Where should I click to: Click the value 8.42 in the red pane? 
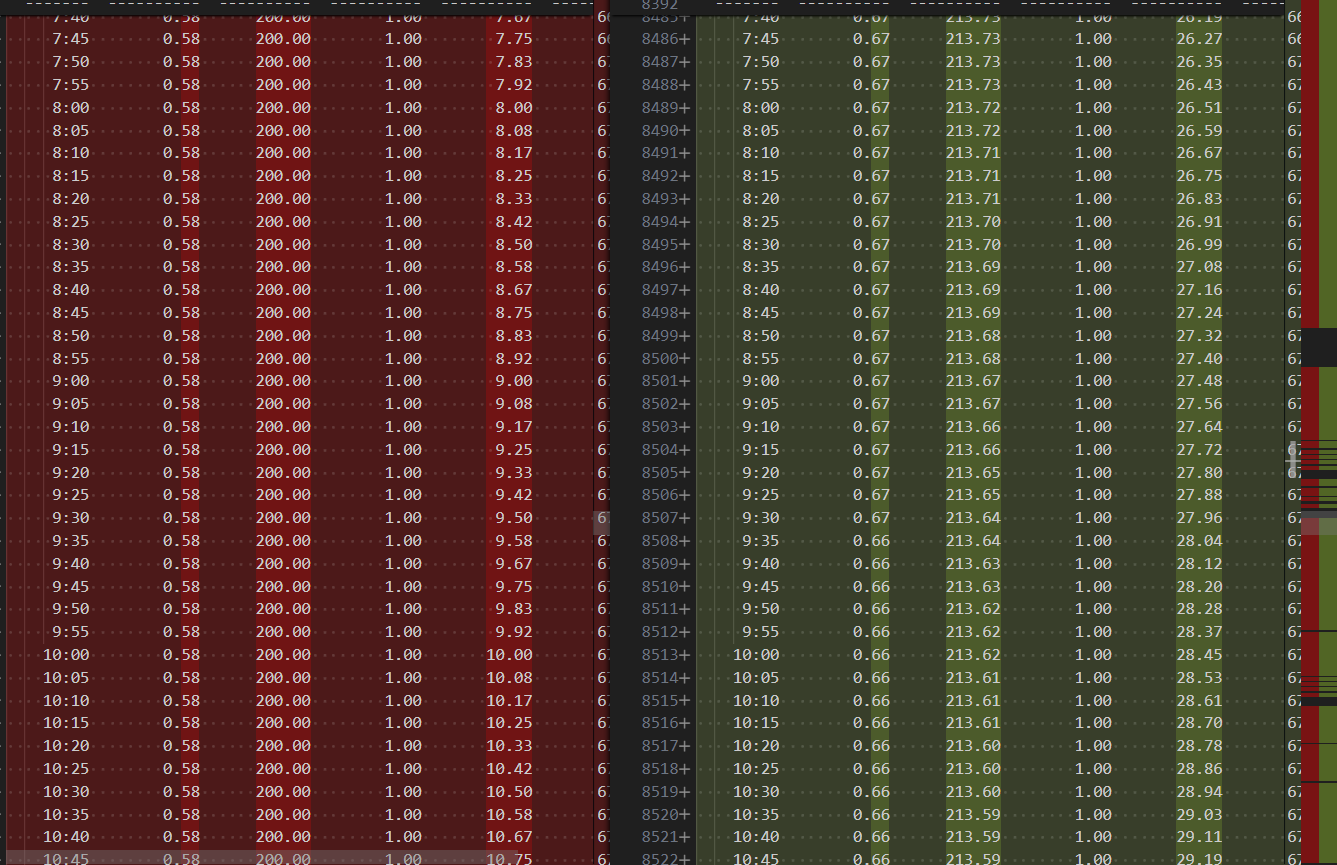tap(514, 222)
